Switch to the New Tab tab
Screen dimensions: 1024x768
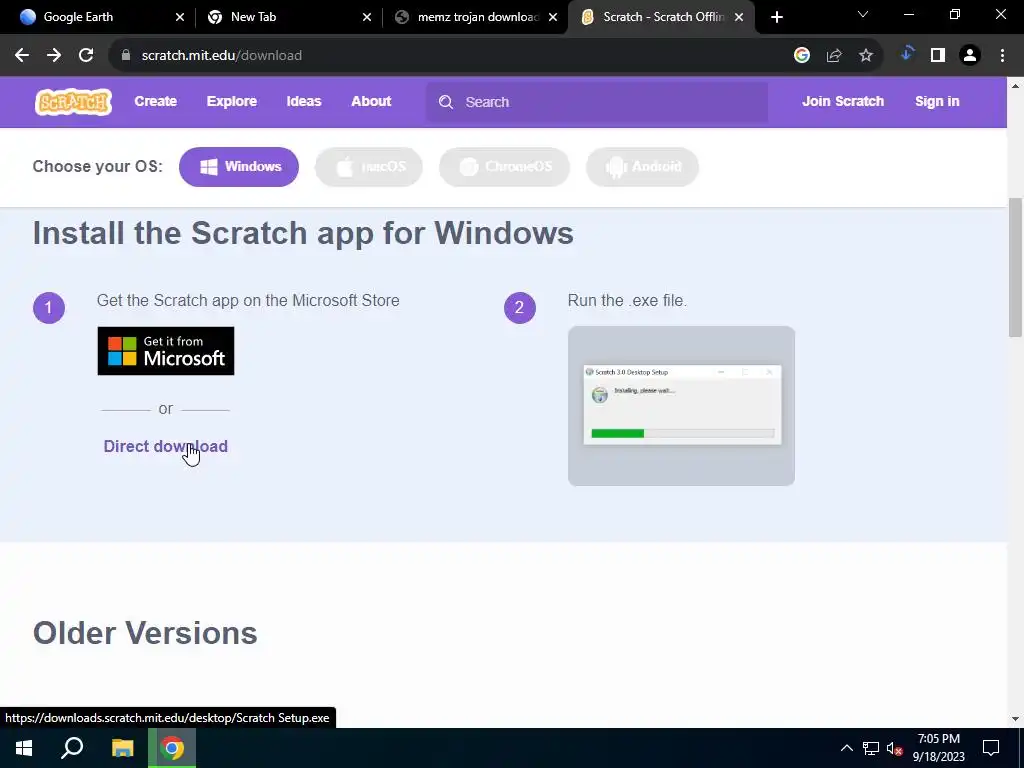[287, 17]
